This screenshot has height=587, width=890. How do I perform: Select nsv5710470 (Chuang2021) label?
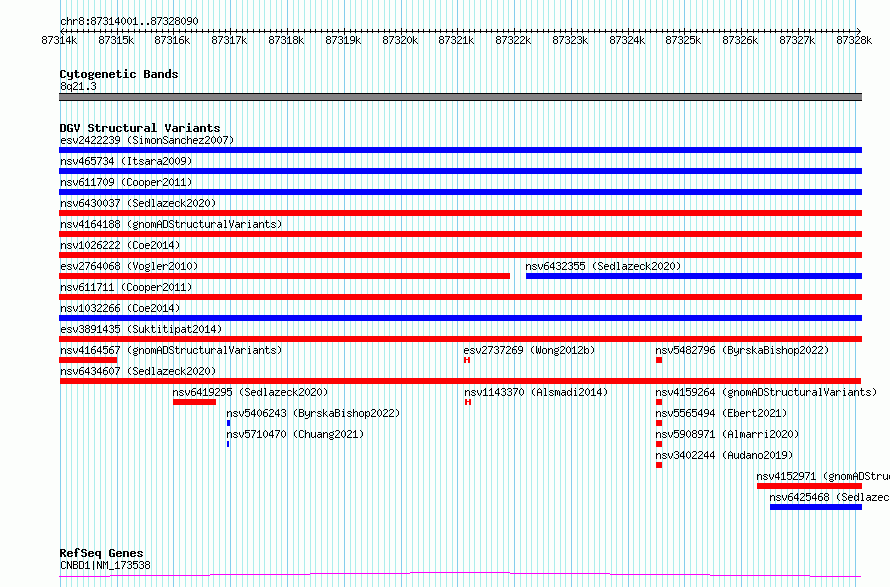point(295,434)
